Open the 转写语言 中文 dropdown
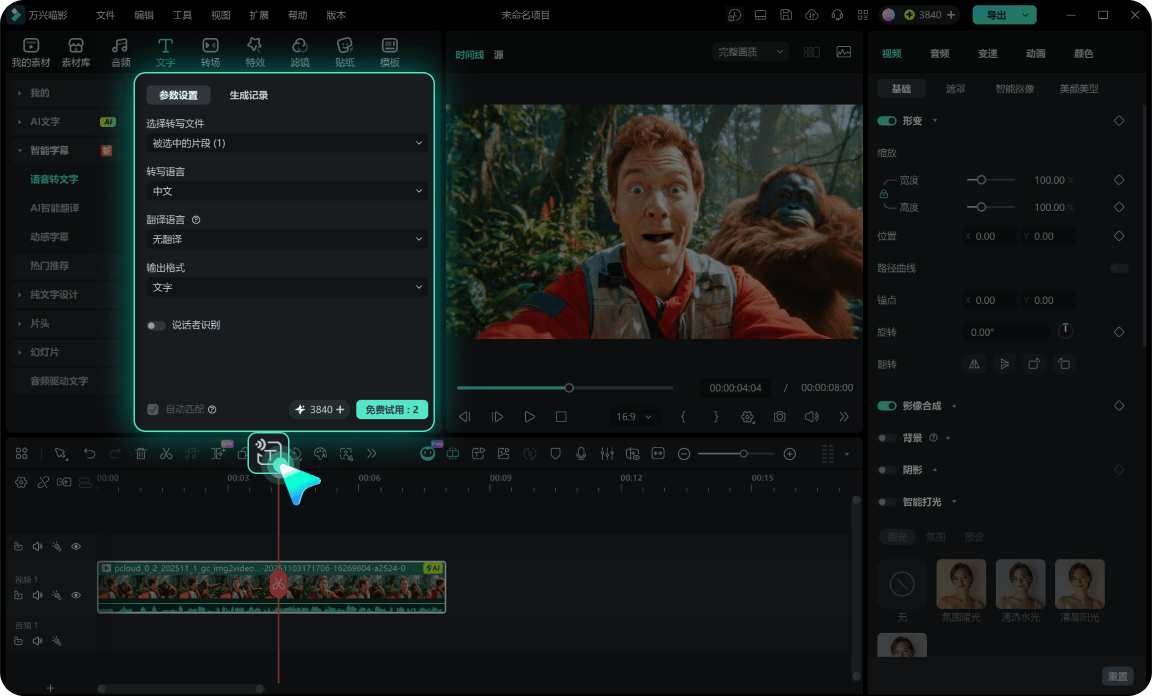The width and height of the screenshot is (1152, 696). pos(287,191)
